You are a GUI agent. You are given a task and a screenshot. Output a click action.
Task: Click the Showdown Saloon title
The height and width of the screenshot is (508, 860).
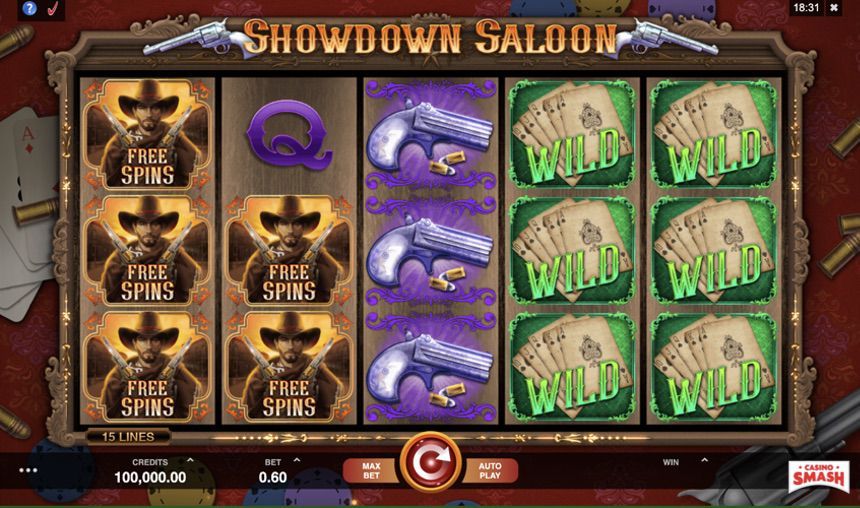click(x=431, y=38)
